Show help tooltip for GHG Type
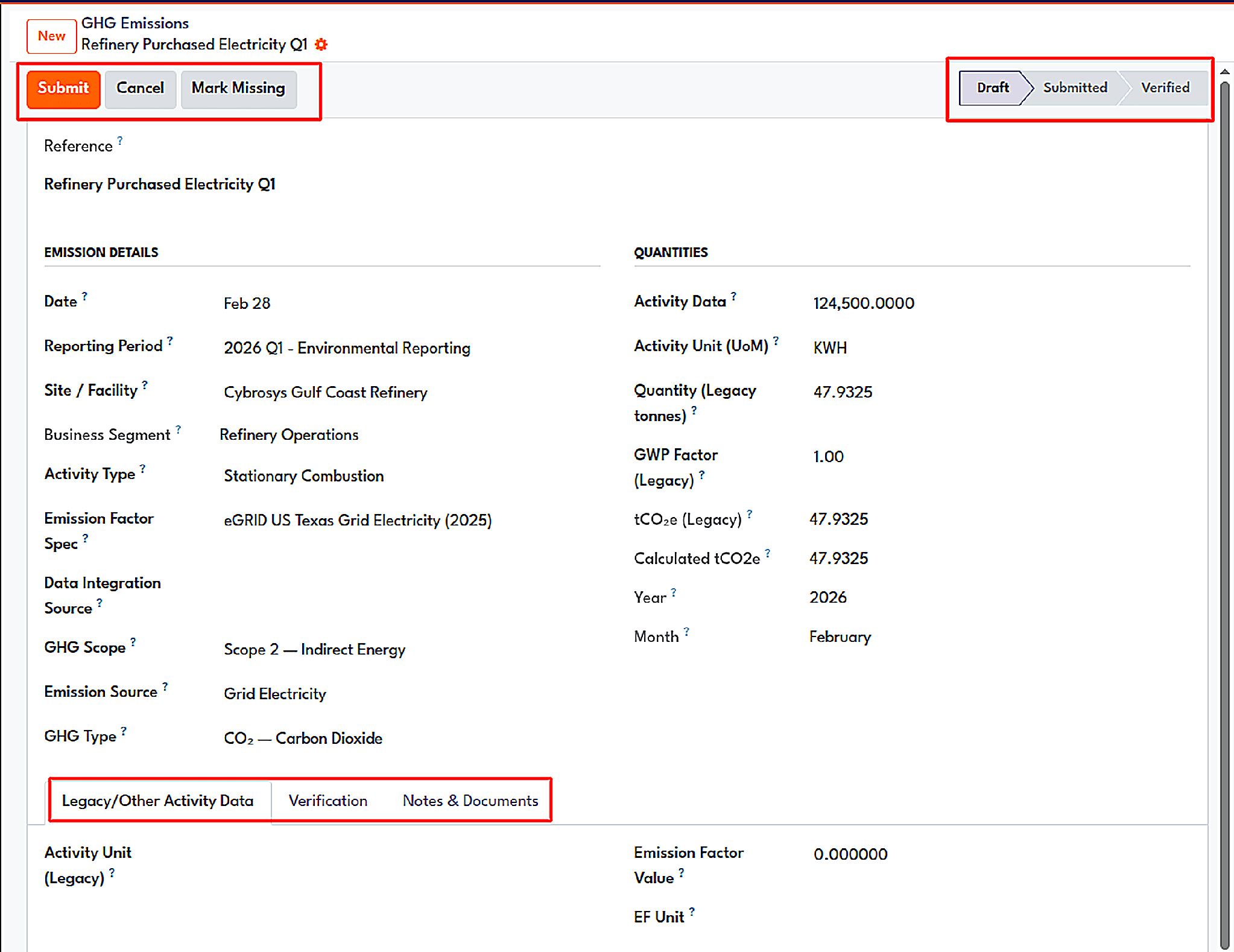The image size is (1234, 952). (x=124, y=731)
